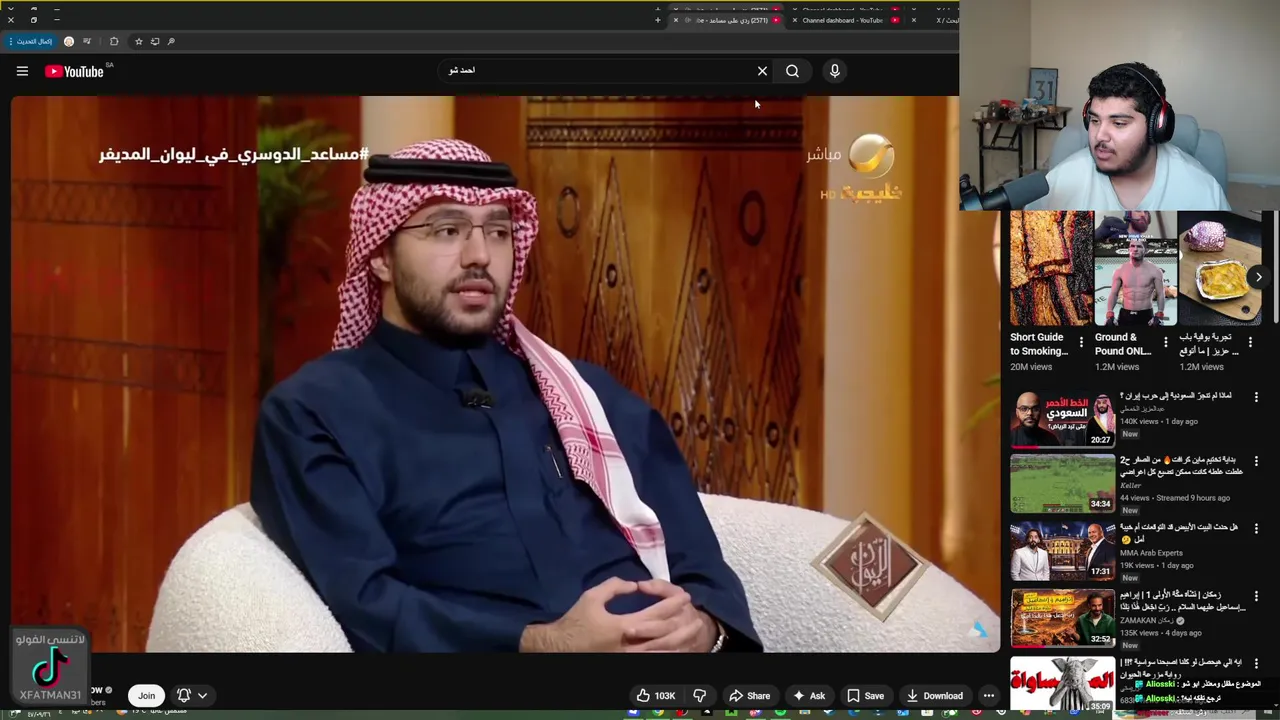1280x720 pixels.
Task: Open the 32:52 ZAMAKAN video thumbnail
Action: pos(1062,617)
